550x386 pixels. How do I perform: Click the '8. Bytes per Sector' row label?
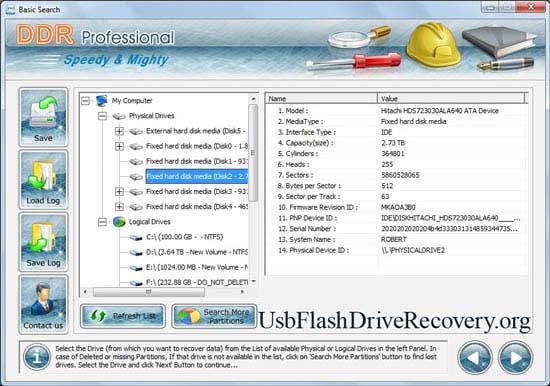[309, 186]
